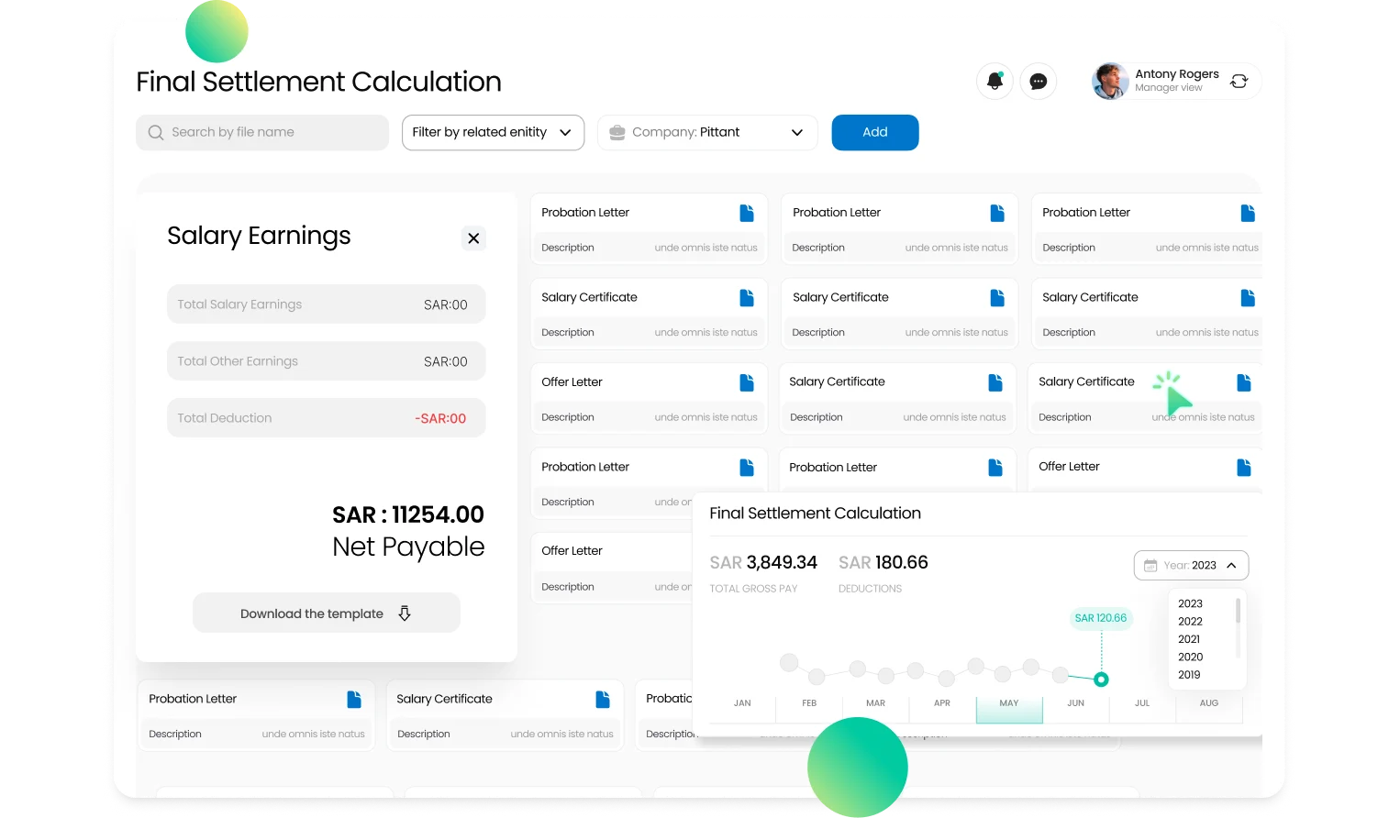Open the notifications bell icon
Viewport: 1400px width, 840px height.
click(994, 82)
